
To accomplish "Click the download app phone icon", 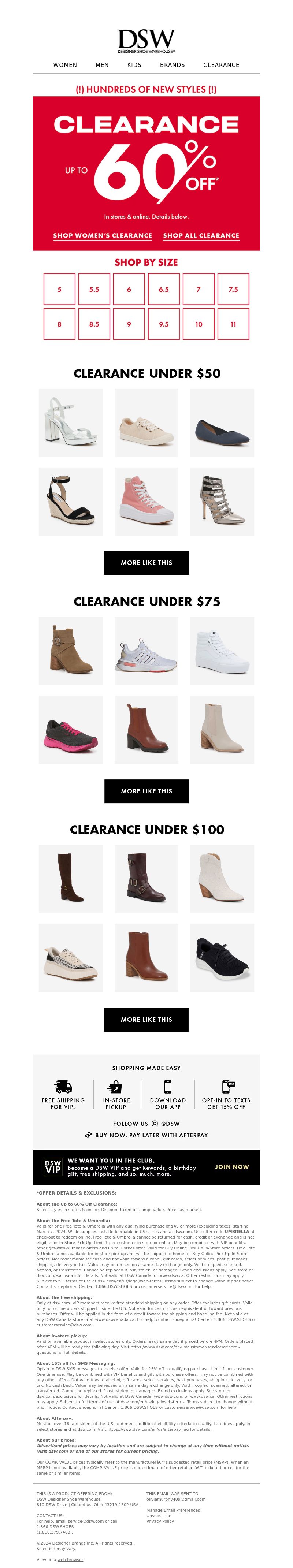I will (167, 1087).
